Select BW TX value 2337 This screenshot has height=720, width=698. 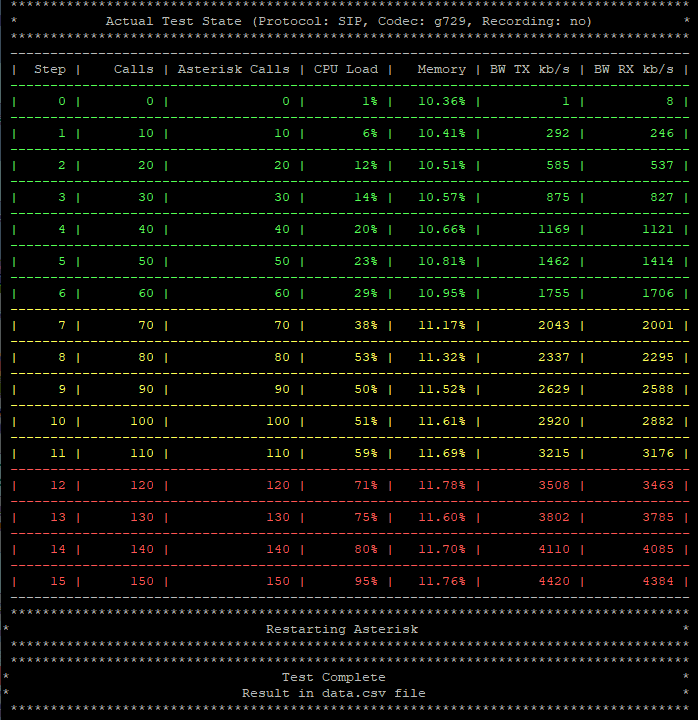coord(554,357)
